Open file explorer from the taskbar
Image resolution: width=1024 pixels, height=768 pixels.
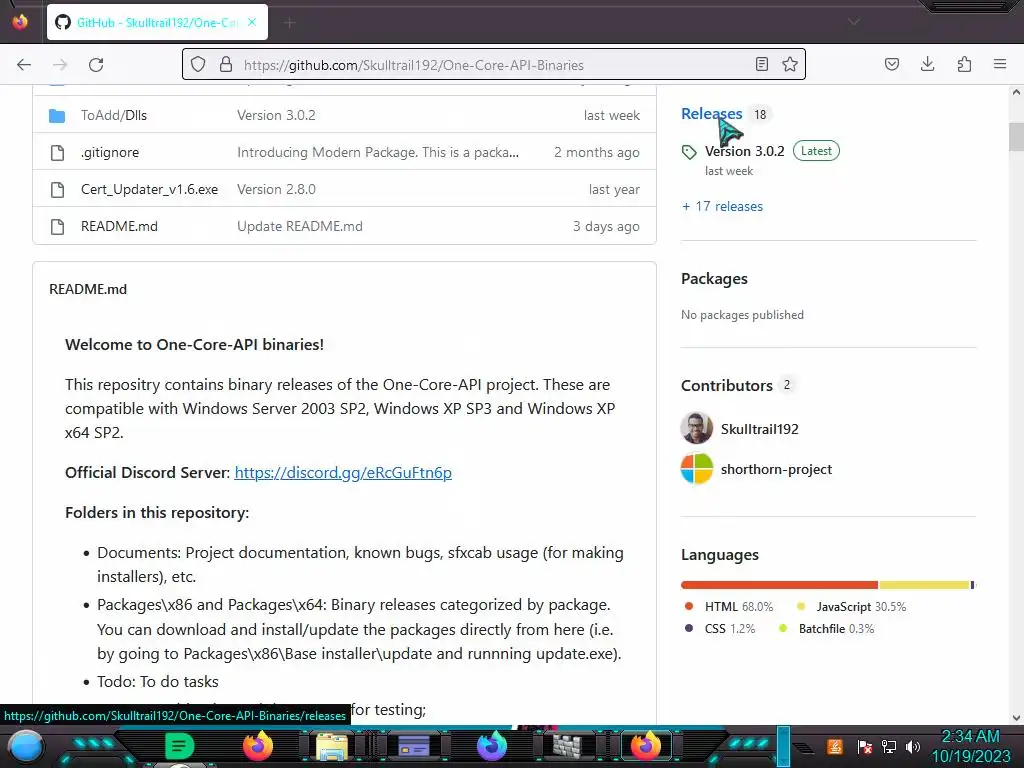(332, 746)
